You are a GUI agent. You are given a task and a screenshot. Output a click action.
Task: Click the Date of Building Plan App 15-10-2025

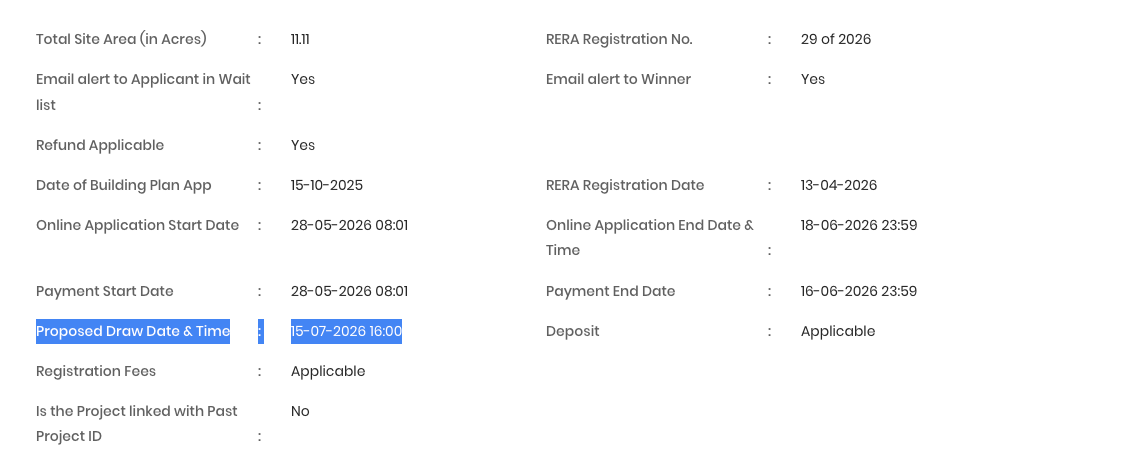(327, 185)
